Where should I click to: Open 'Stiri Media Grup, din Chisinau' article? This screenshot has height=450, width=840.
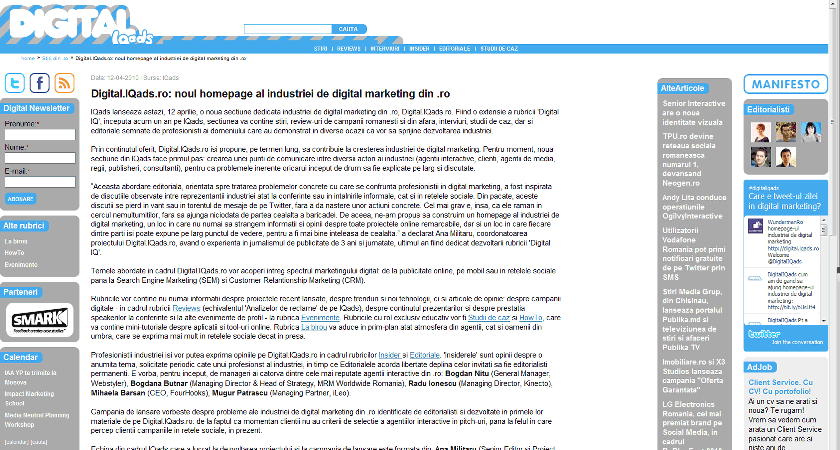coord(692,319)
